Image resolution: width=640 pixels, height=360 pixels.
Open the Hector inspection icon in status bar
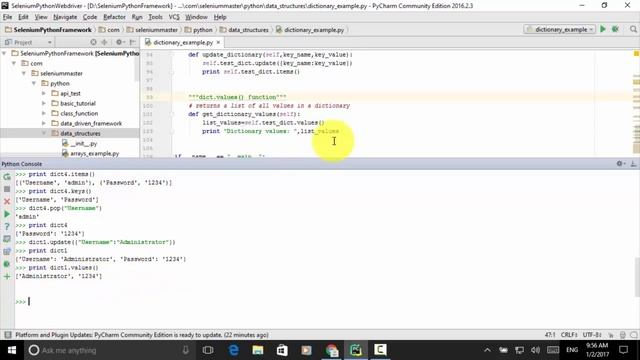[623, 335]
